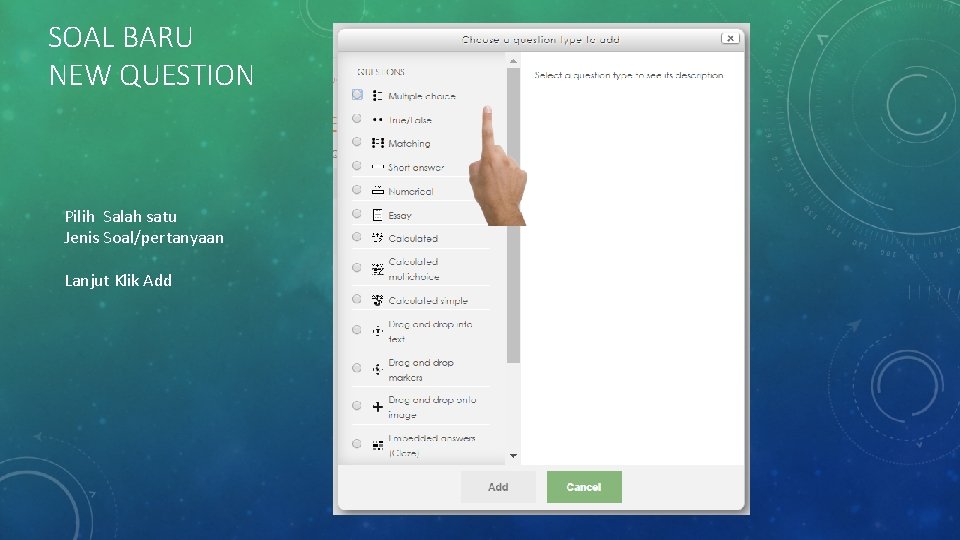Select the True/False radio button
960x540 pixels.
coord(357,119)
